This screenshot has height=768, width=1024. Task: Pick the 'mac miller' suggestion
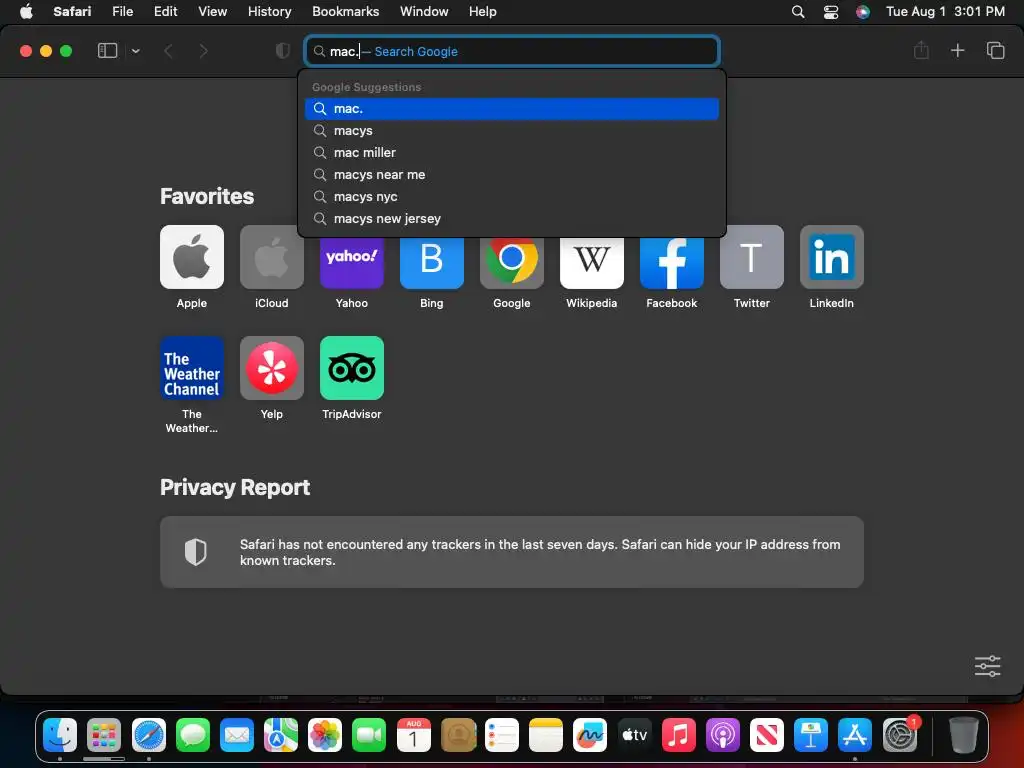[x=512, y=153]
